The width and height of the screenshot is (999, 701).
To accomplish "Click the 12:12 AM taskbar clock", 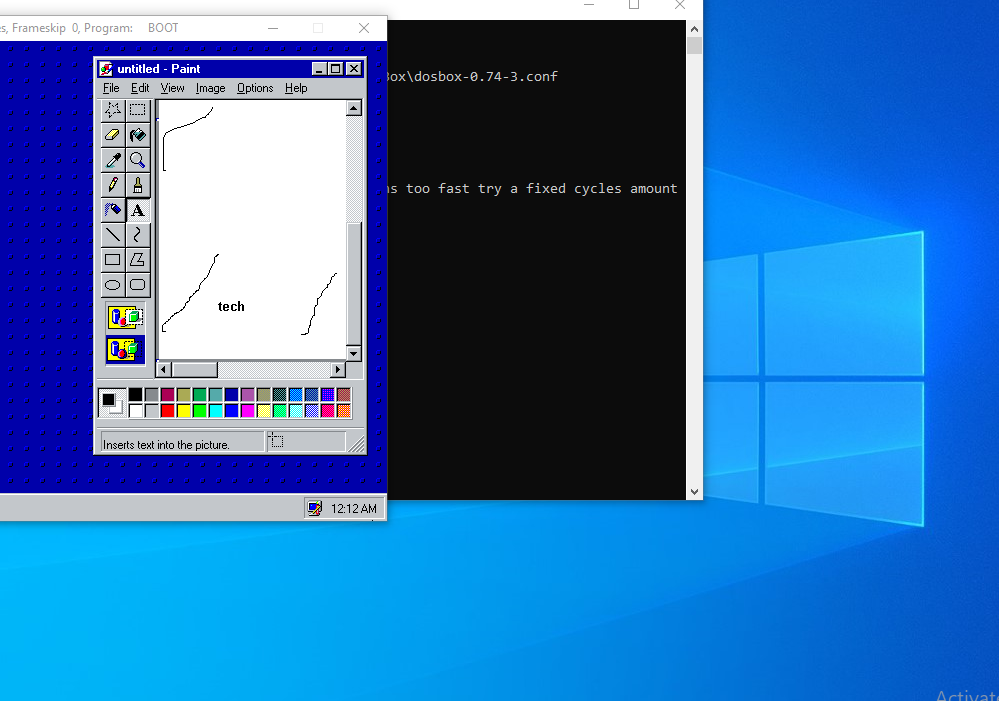I will pyautogui.click(x=354, y=509).
